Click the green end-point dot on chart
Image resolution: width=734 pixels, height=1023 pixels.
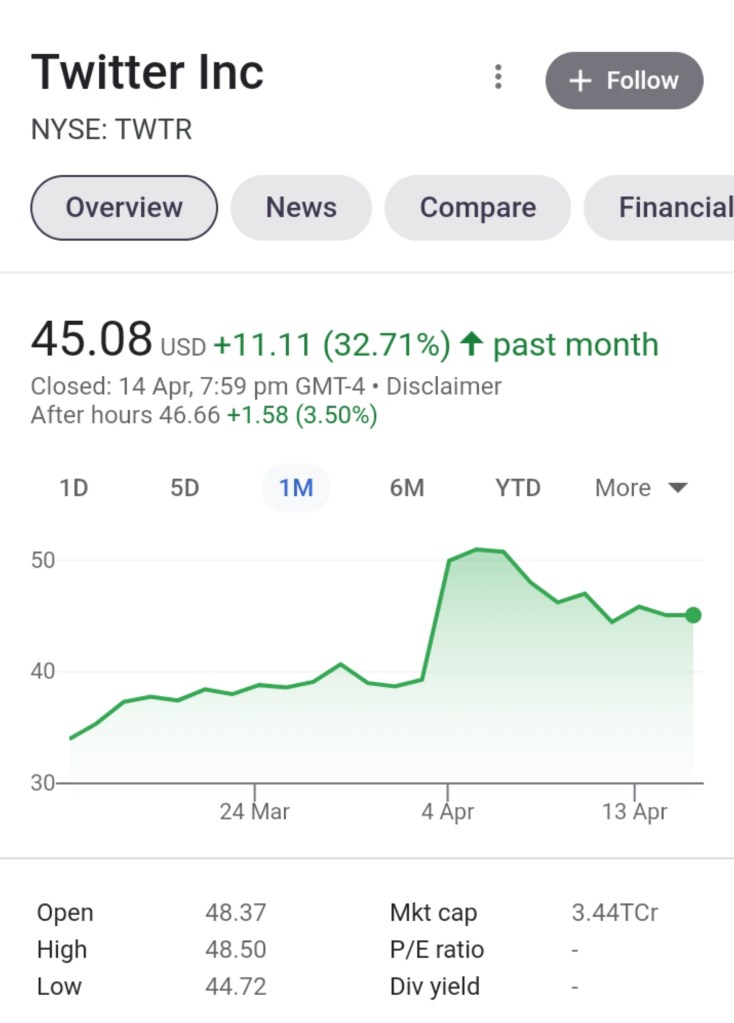point(693,615)
